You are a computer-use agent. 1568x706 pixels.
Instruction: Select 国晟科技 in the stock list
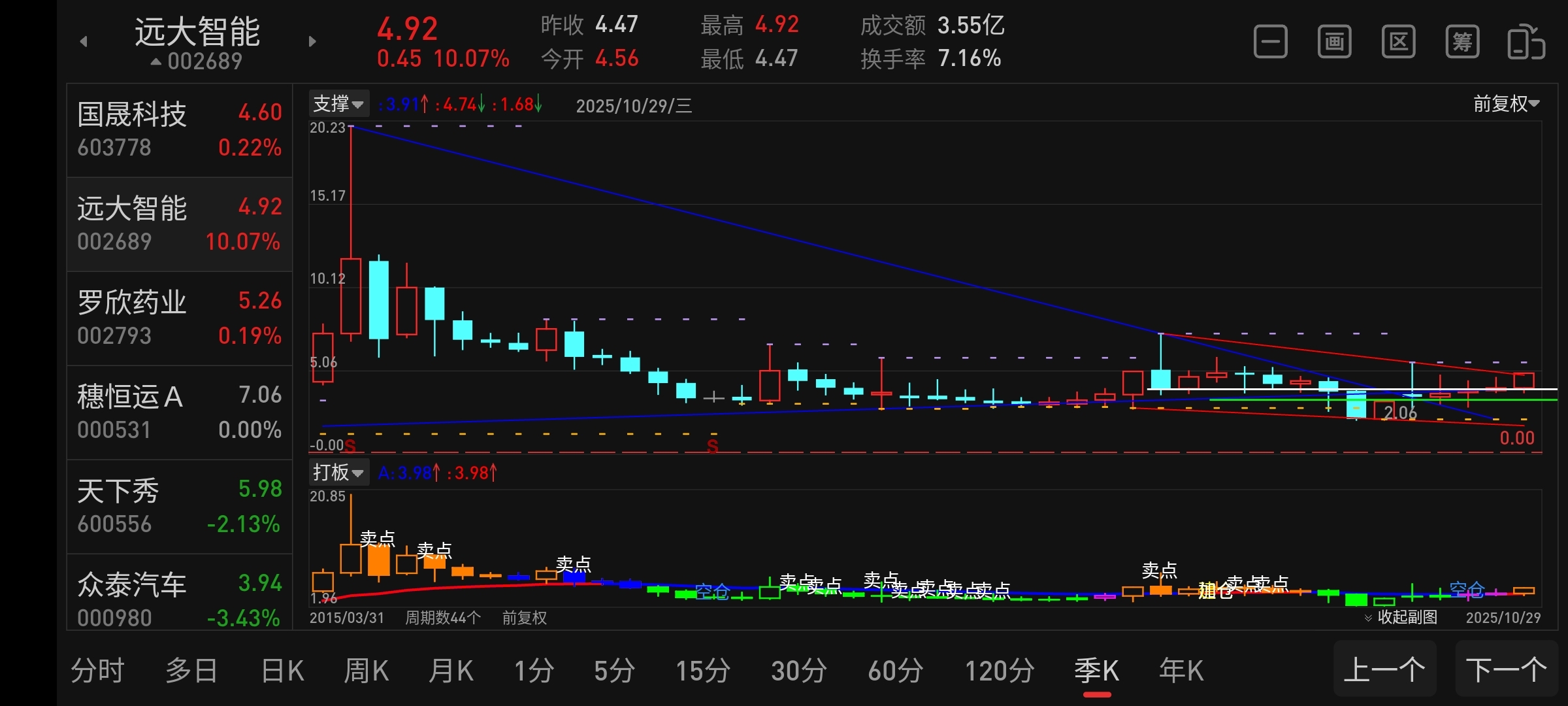pos(179,130)
